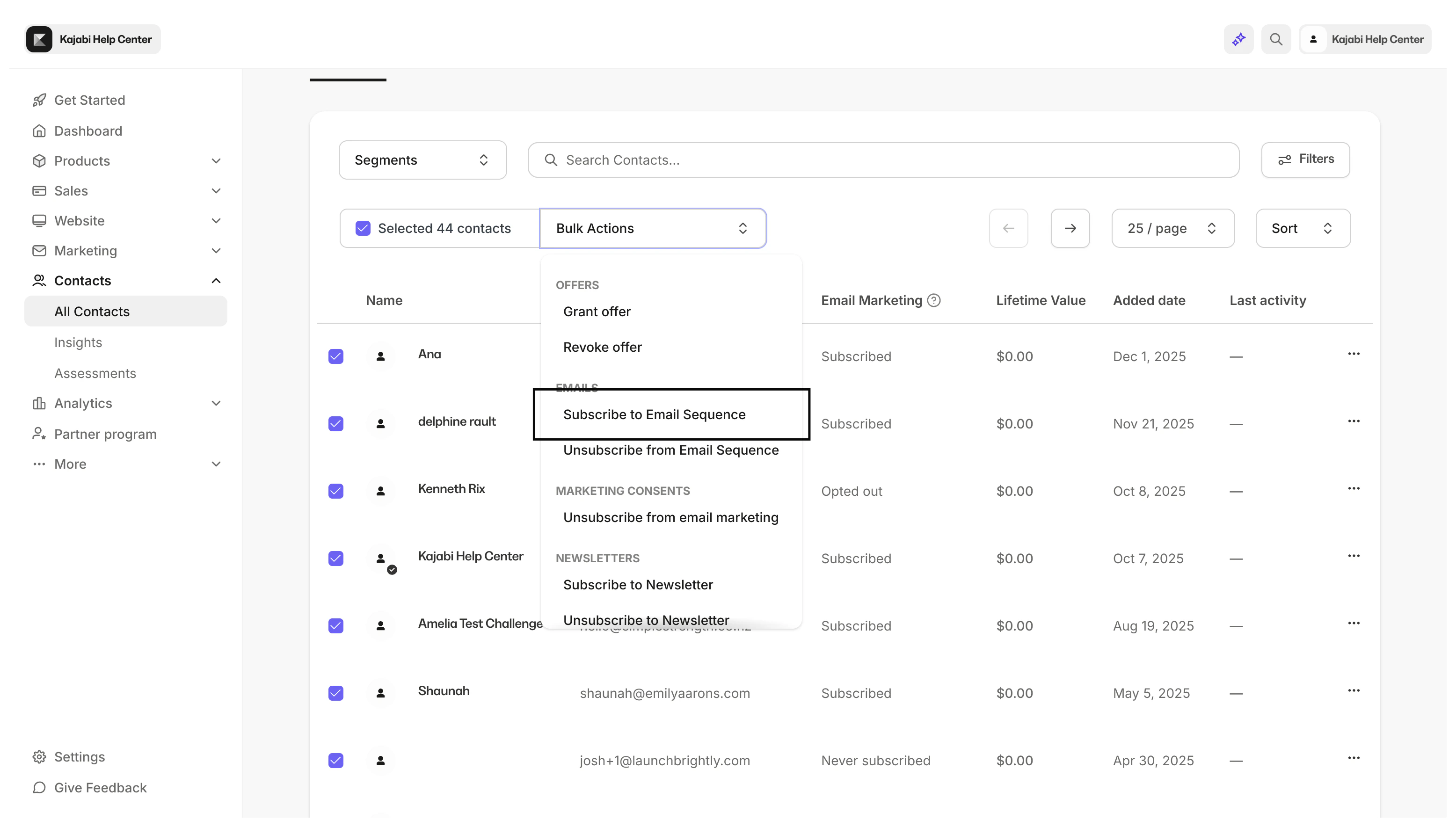Click the global search magnifier icon
Viewport: 1456px width, 827px height.
tap(1276, 39)
